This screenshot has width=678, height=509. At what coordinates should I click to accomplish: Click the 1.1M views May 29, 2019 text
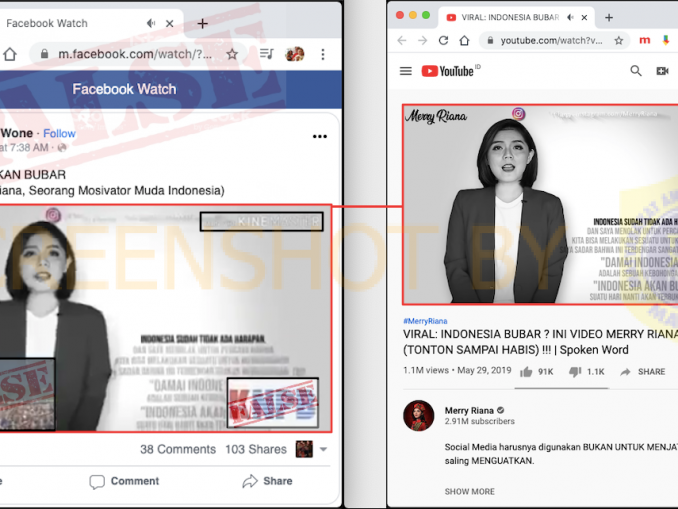(x=457, y=371)
